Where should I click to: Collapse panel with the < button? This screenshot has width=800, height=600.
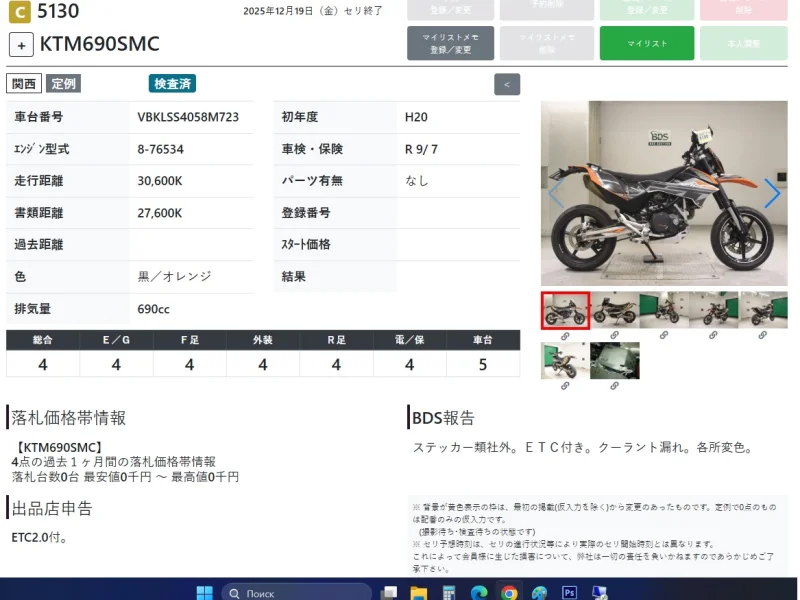pyautogui.click(x=507, y=84)
